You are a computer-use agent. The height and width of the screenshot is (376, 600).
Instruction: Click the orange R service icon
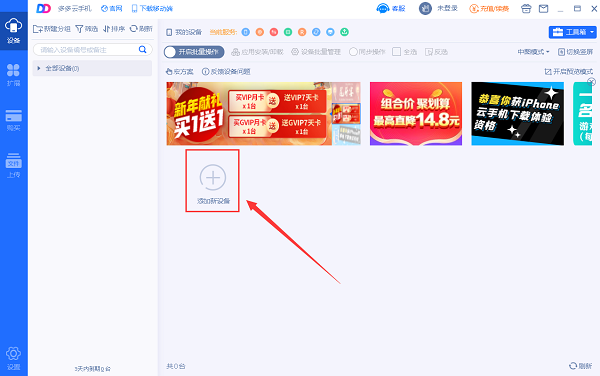point(302,32)
